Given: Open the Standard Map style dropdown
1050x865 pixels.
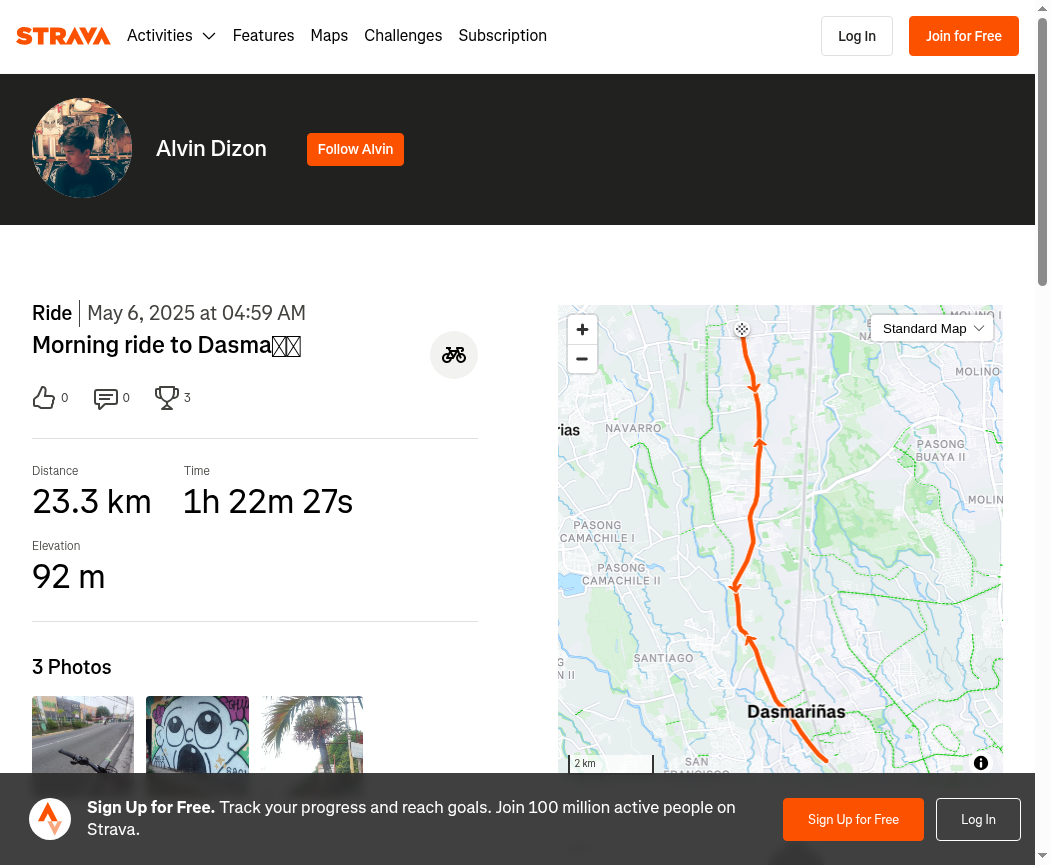Looking at the screenshot, I should 931,329.
